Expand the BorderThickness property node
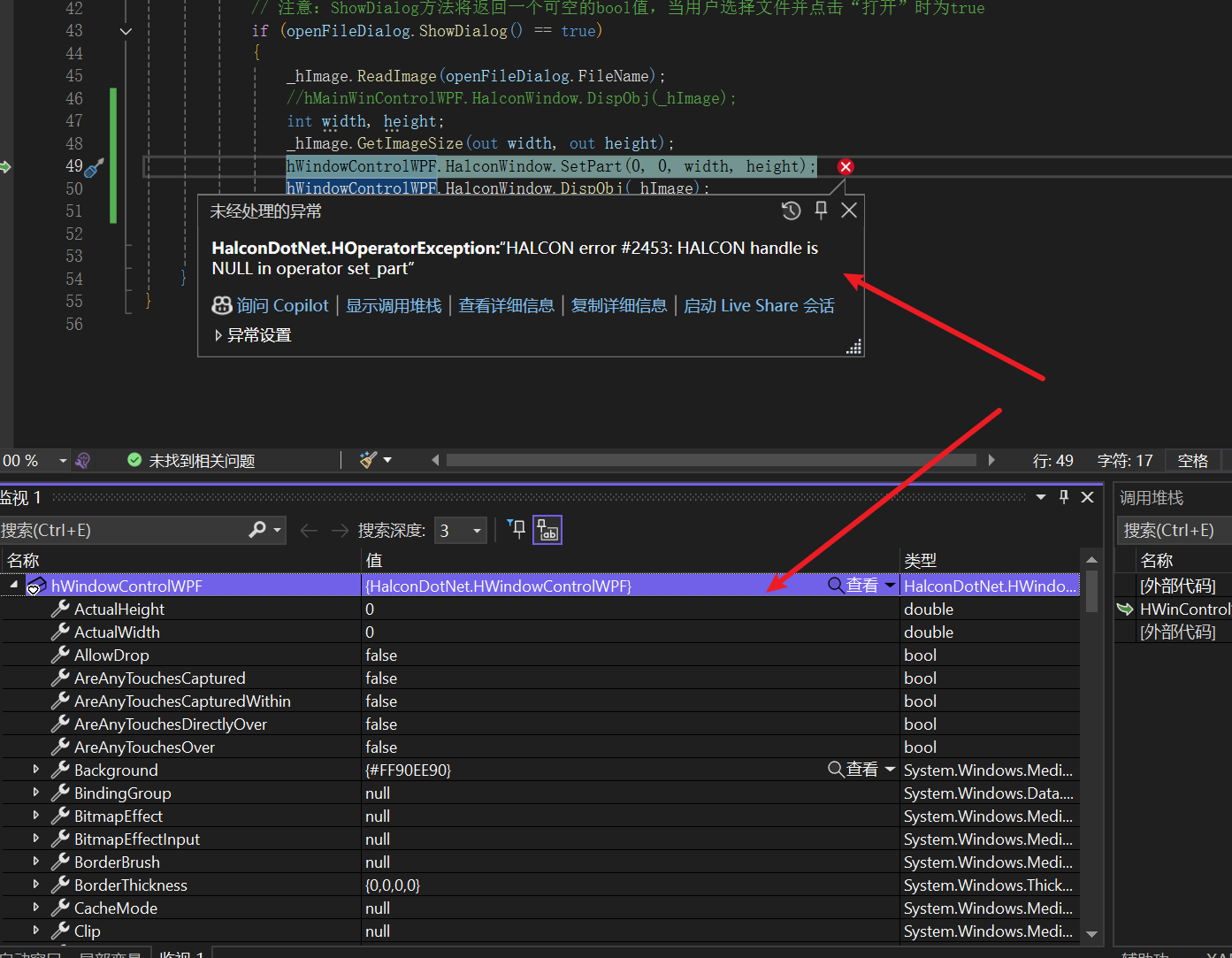 [35, 885]
